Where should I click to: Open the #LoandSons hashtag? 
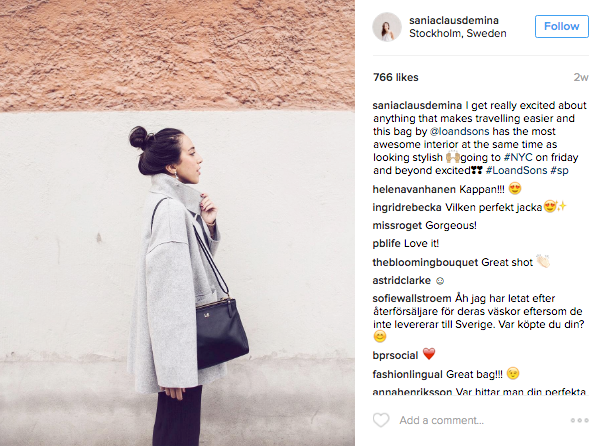(516, 170)
